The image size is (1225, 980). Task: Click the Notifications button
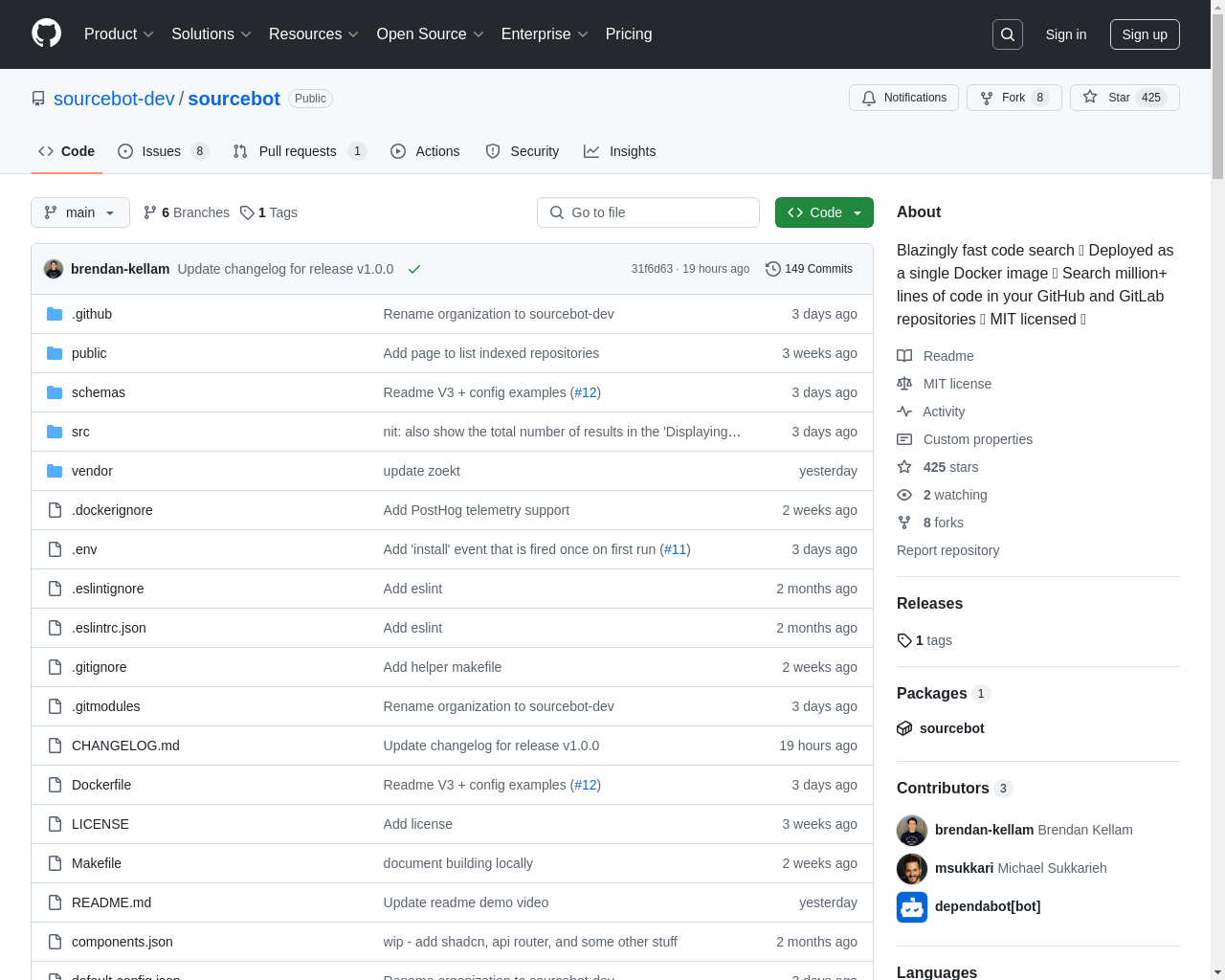pyautogui.click(x=903, y=98)
